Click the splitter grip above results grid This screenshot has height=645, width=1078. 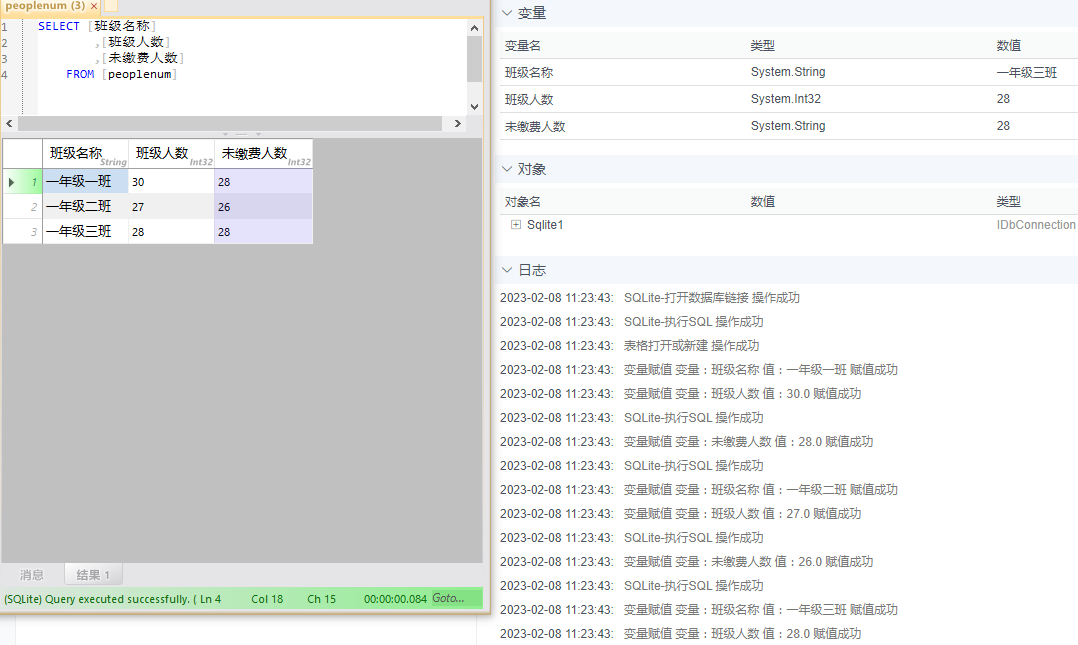point(241,134)
